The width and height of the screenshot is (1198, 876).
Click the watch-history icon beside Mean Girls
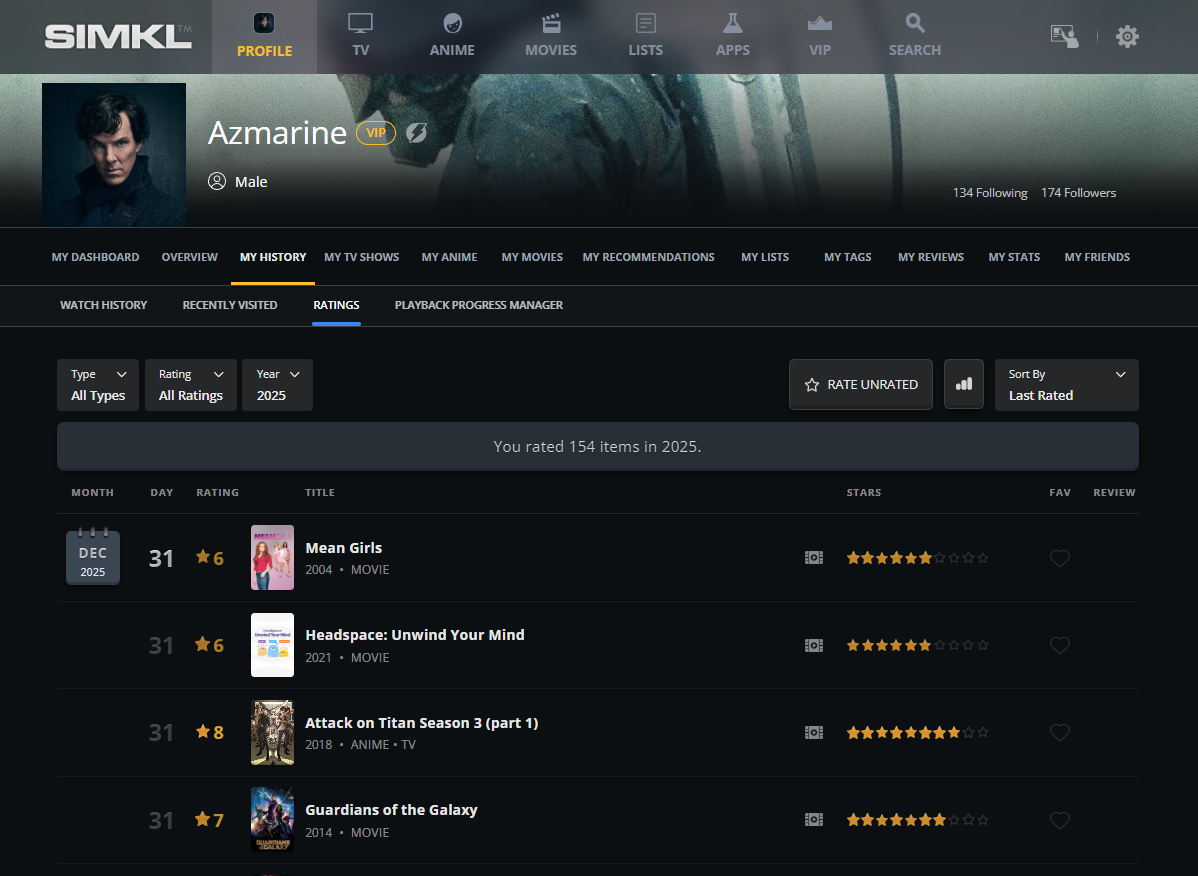814,558
